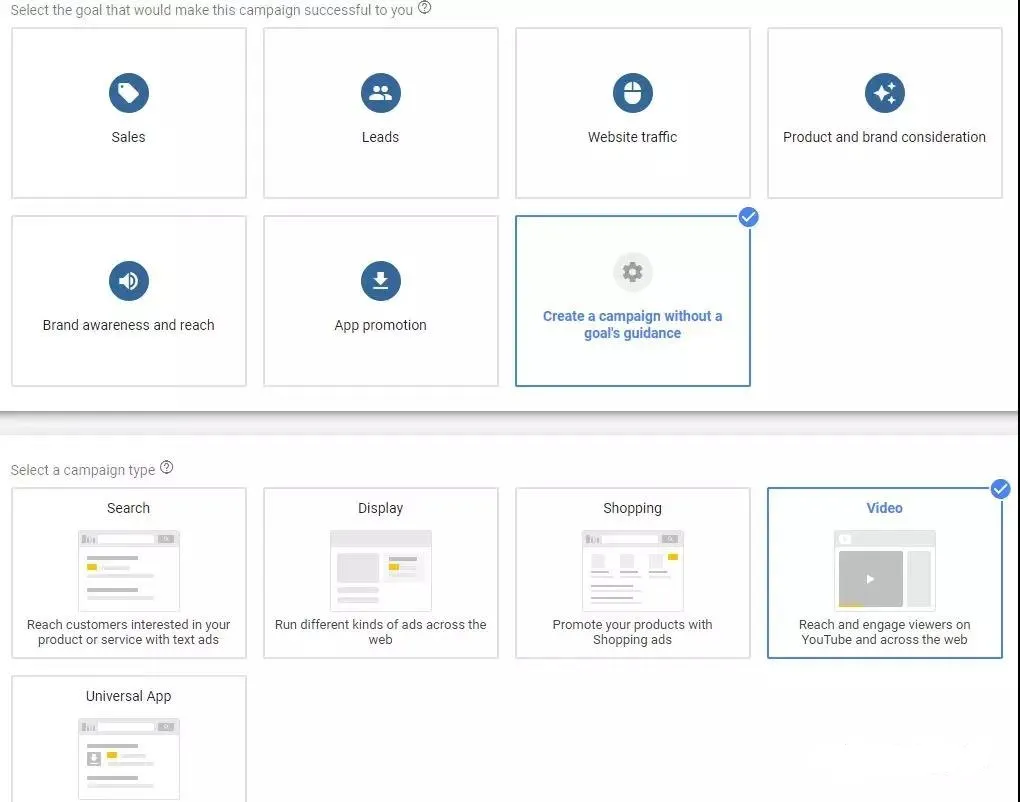Click the Product and brand consideration sparkle icon
This screenshot has width=1020, height=802.
pyautogui.click(x=884, y=93)
